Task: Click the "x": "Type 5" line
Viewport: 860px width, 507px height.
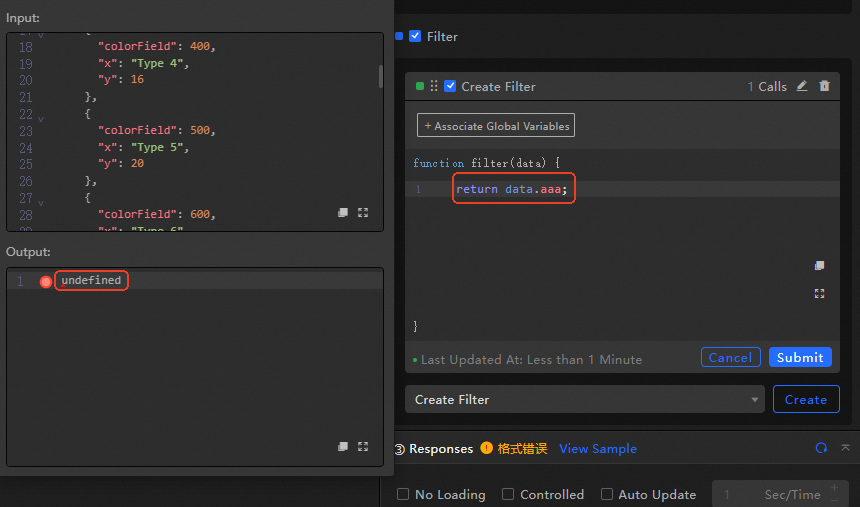Action: point(143,147)
